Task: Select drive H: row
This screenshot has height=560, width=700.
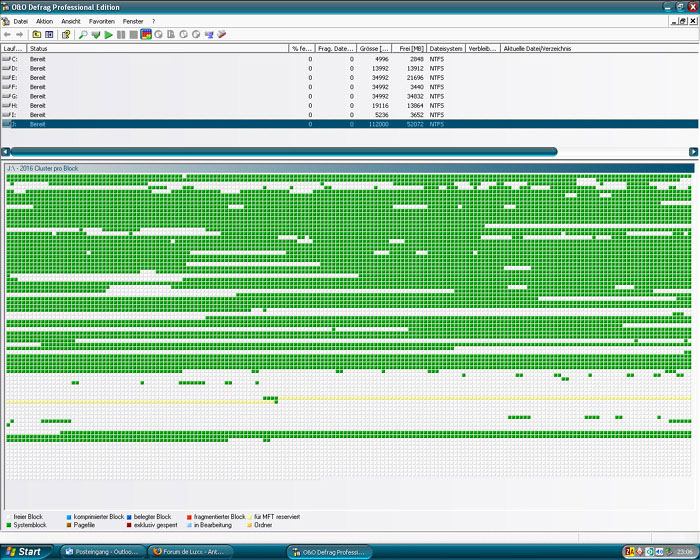Action: [350, 106]
